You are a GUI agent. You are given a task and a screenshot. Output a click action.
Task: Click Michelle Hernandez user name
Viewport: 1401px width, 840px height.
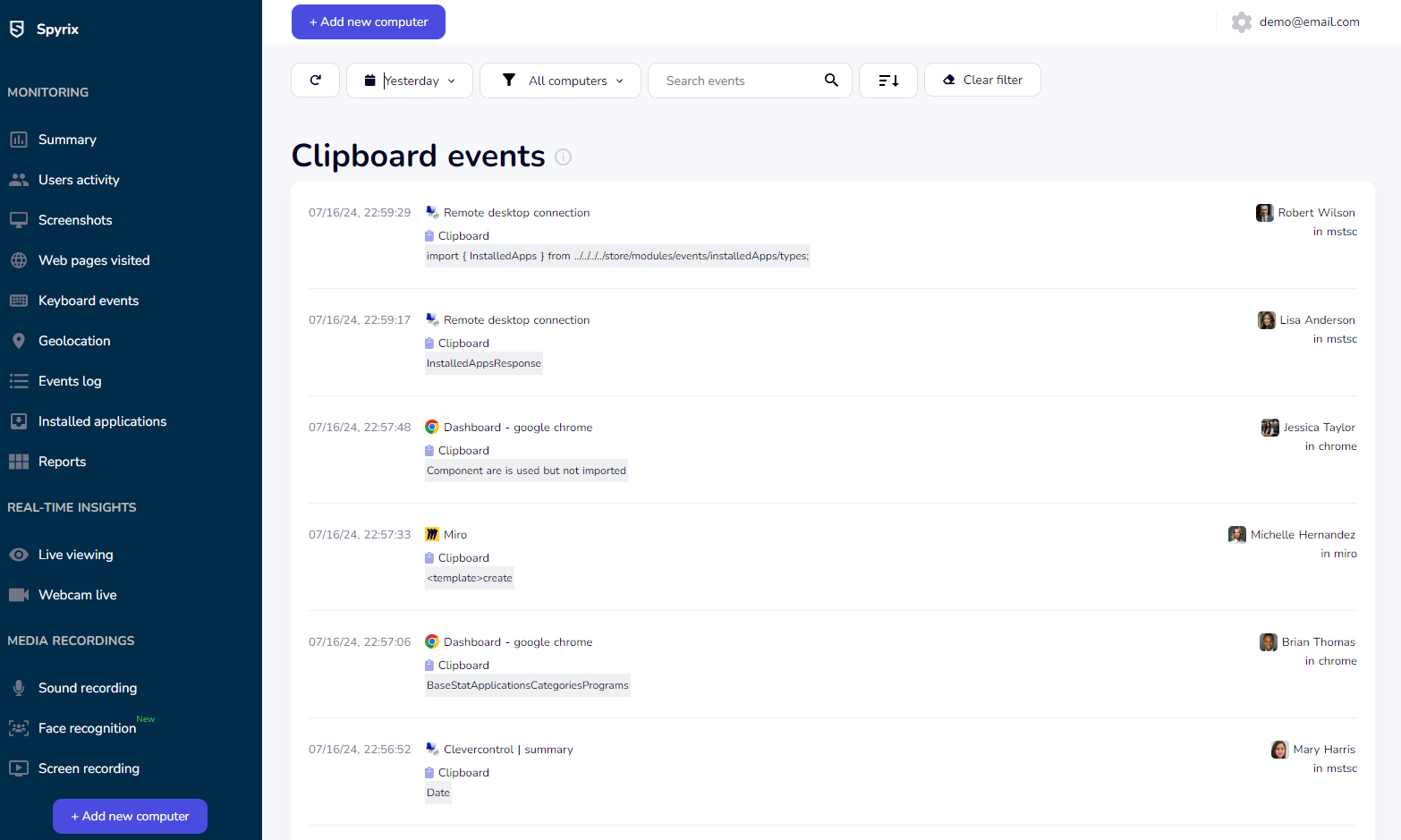tap(1303, 535)
